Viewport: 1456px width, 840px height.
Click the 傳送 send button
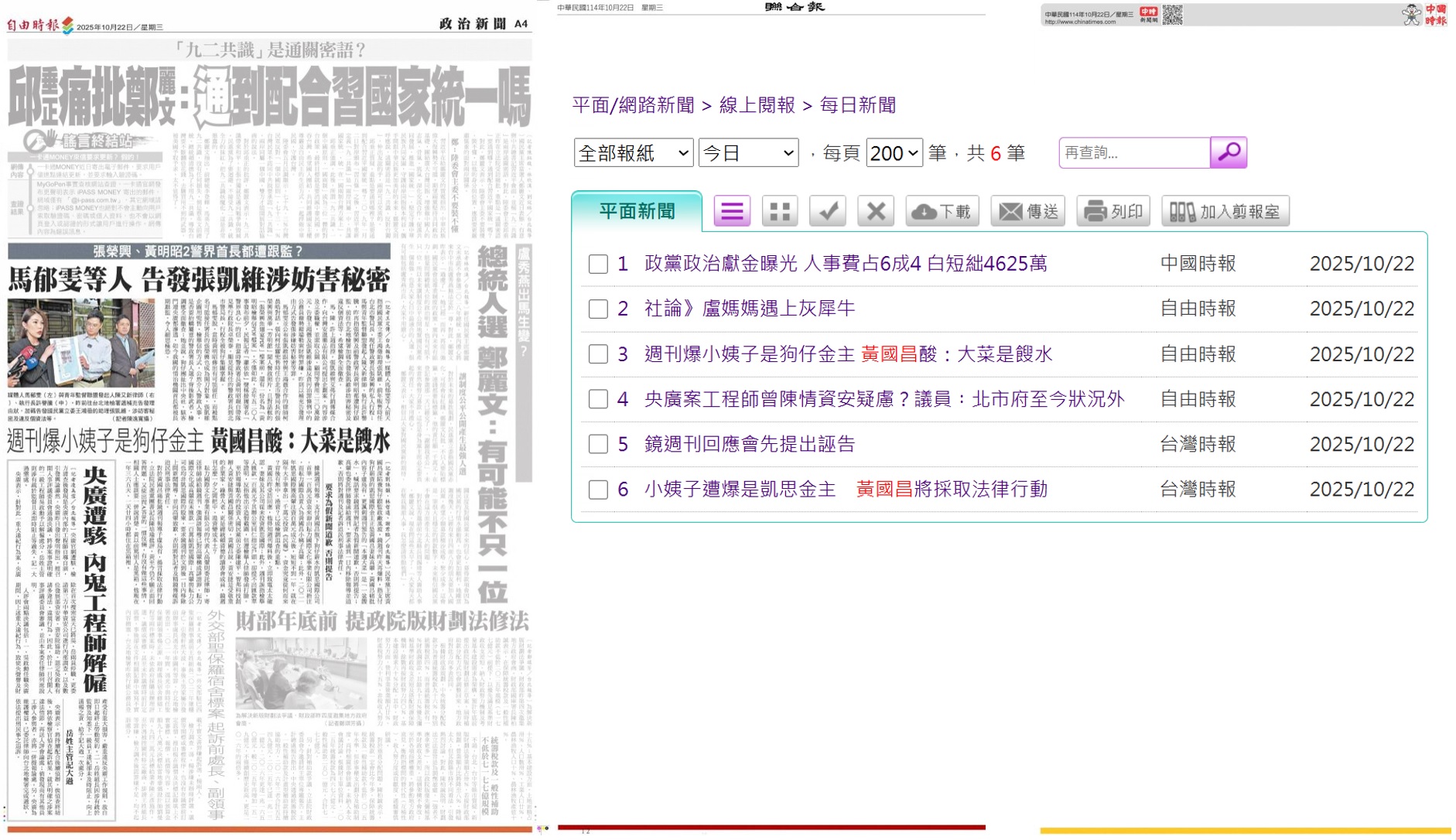(x=1028, y=211)
